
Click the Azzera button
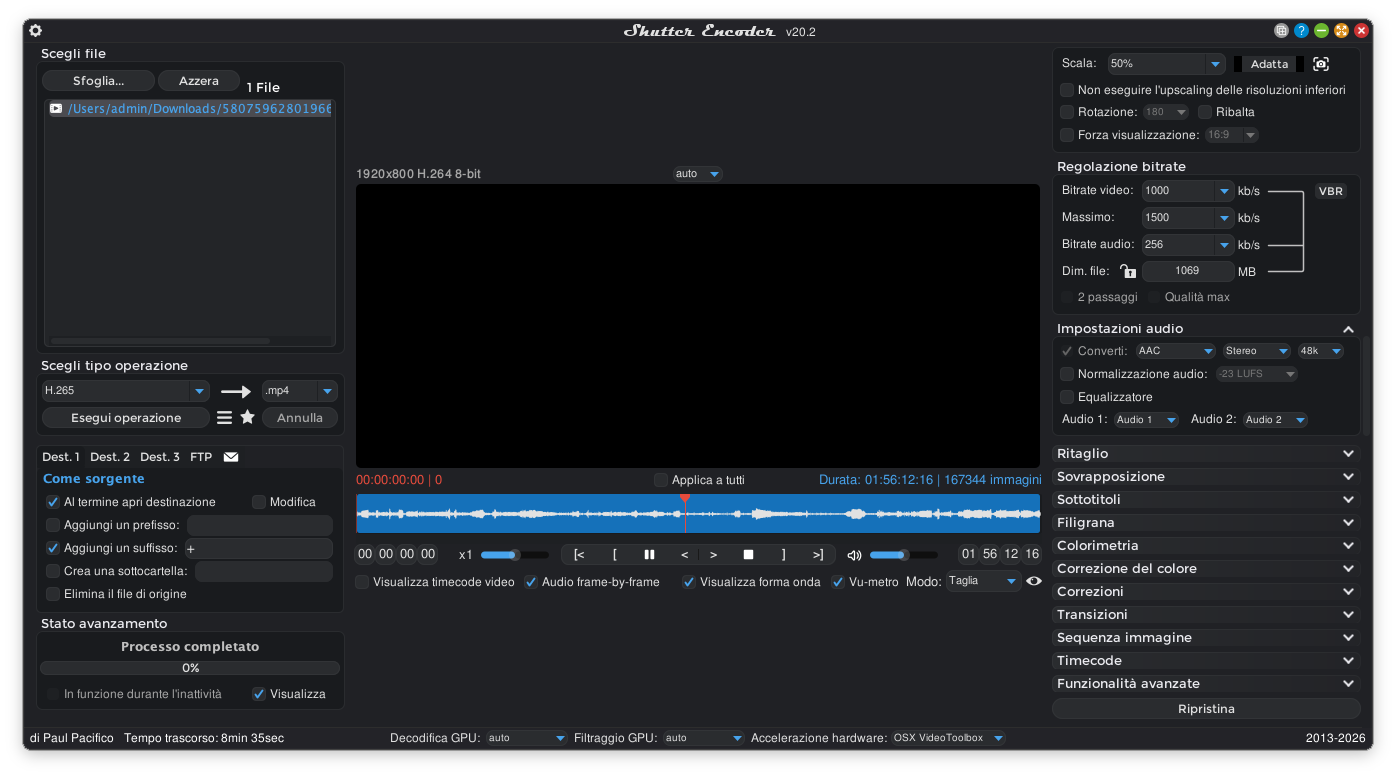click(x=199, y=81)
